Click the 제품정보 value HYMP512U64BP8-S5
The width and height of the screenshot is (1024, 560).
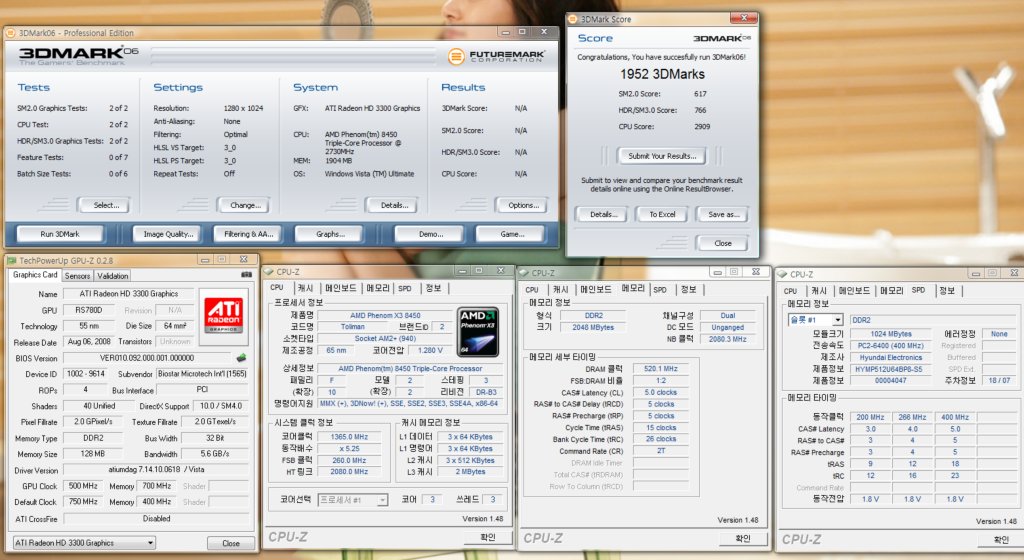point(891,369)
